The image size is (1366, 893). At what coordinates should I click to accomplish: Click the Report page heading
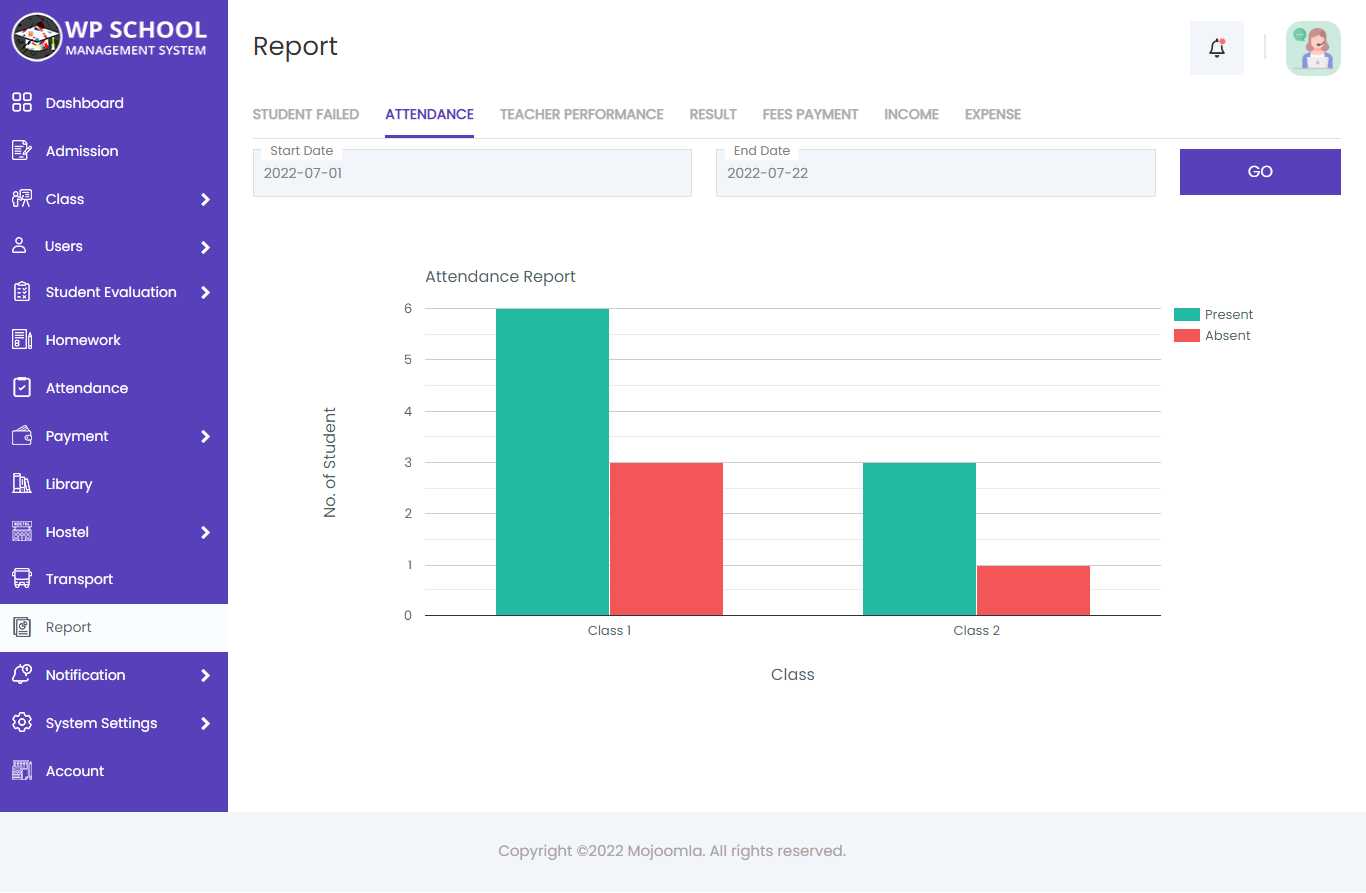pos(295,47)
